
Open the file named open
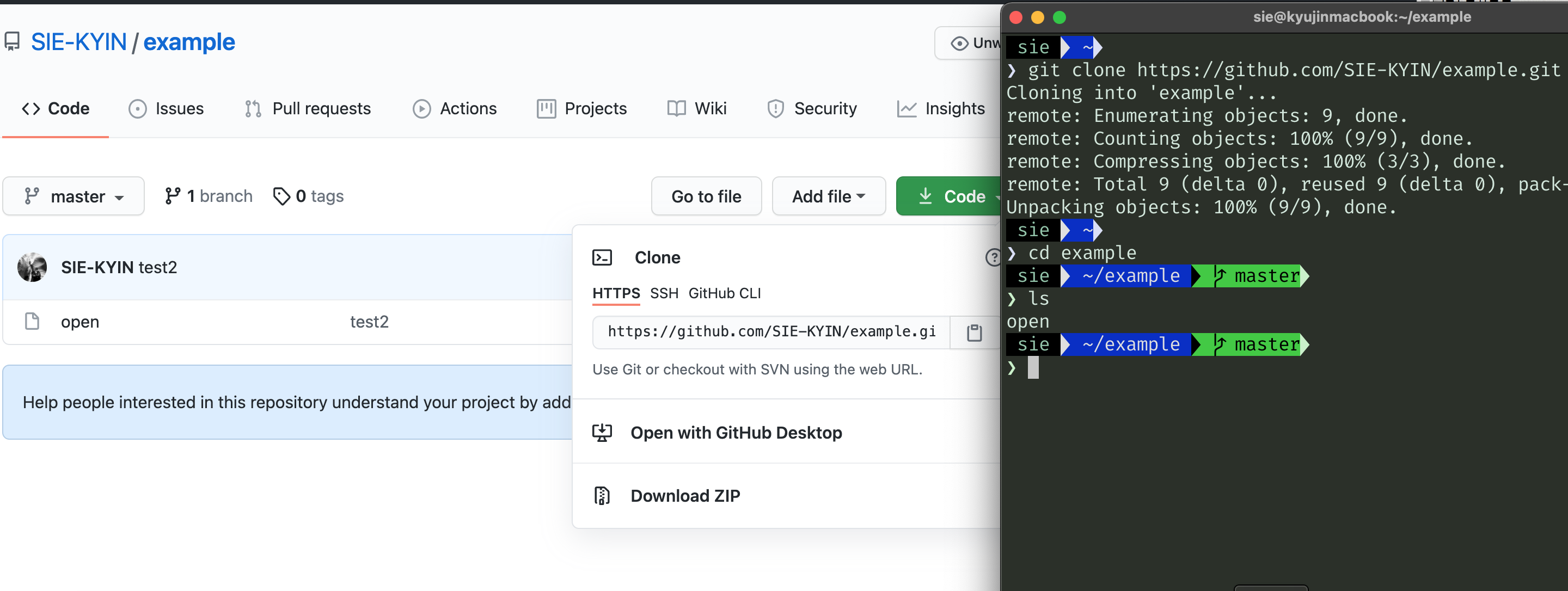pos(79,322)
